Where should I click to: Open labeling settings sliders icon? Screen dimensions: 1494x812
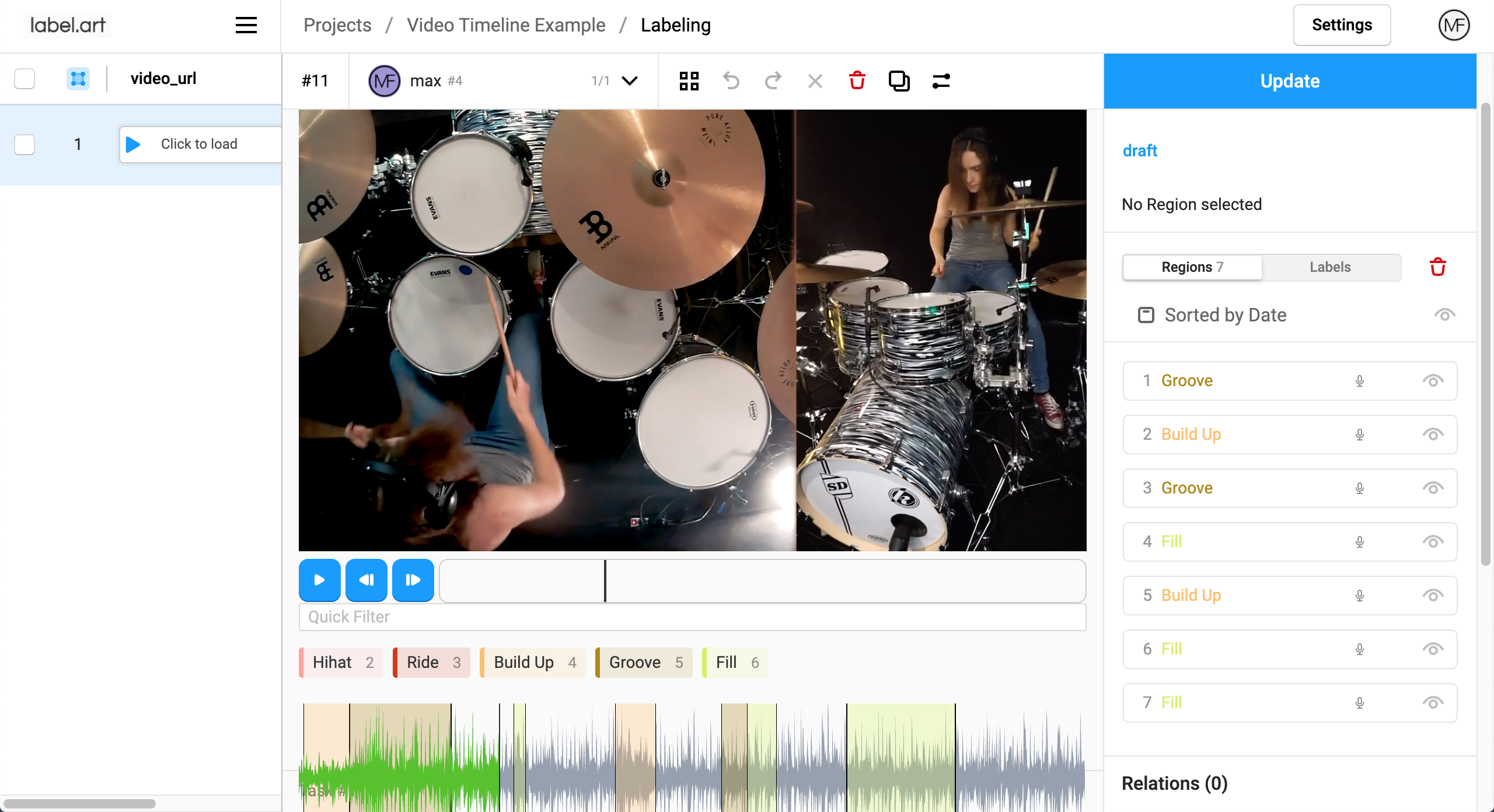click(x=941, y=80)
